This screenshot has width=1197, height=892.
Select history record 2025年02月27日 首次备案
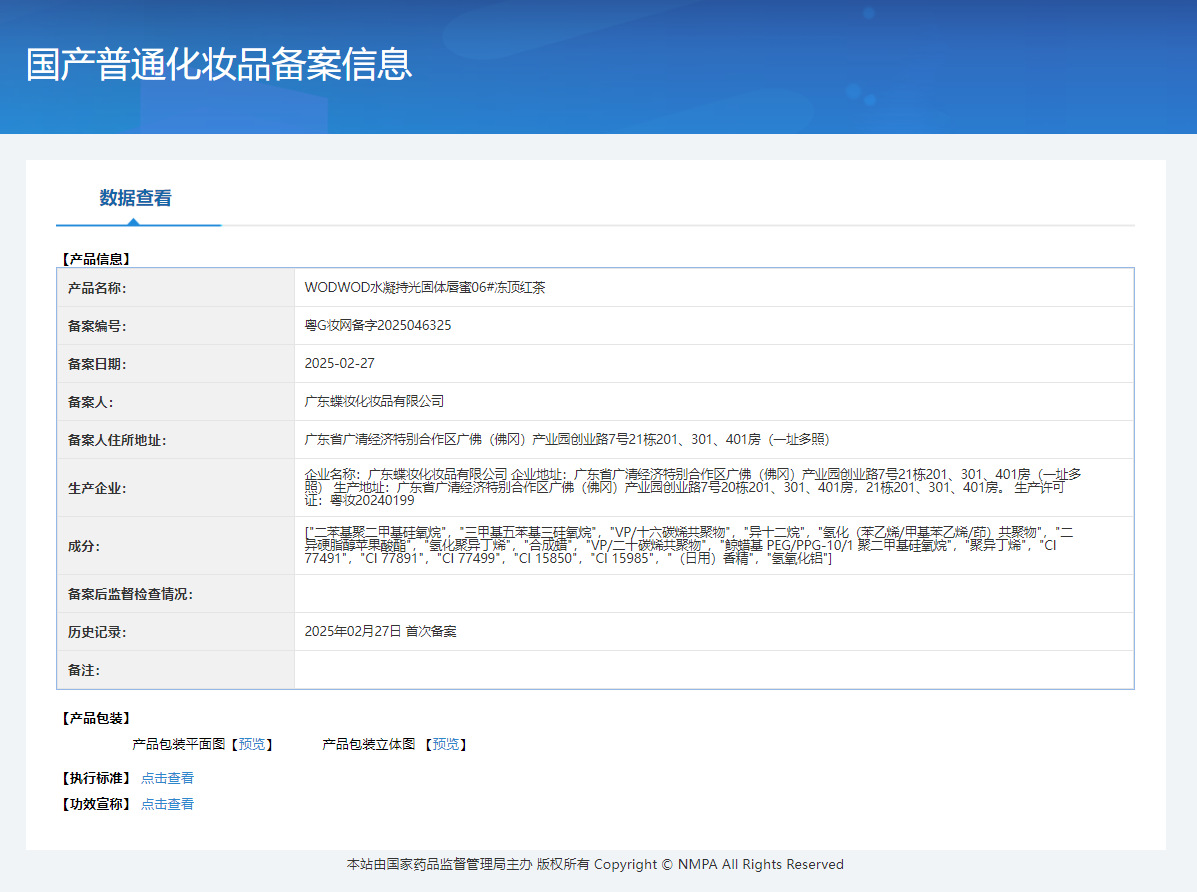click(380, 632)
